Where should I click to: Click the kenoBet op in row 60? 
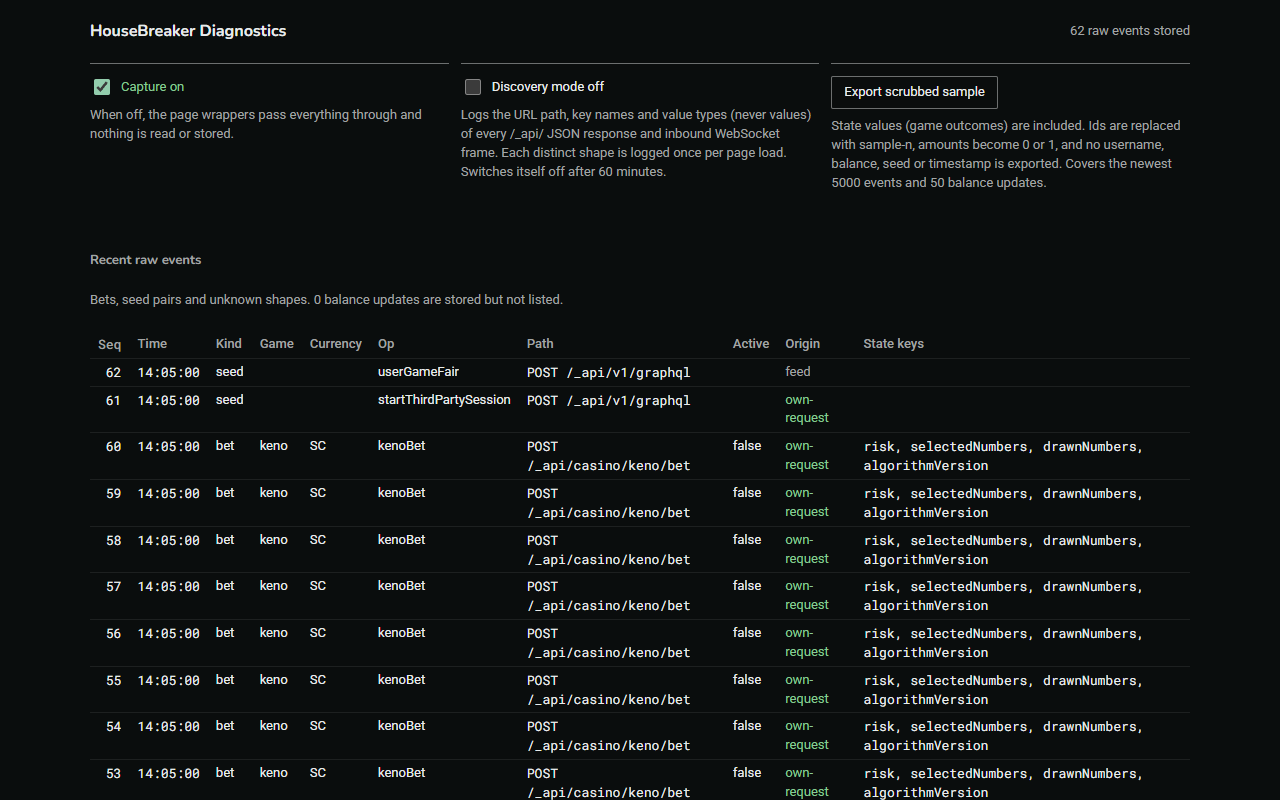click(x=402, y=446)
